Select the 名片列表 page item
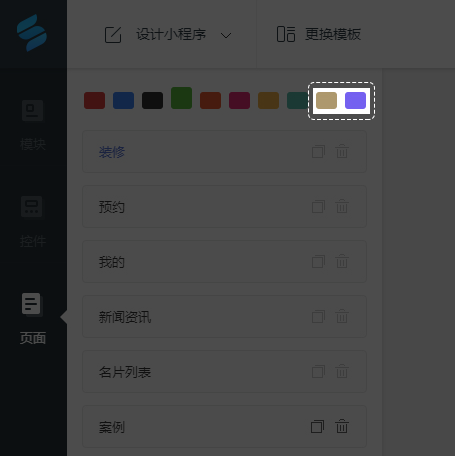Screen dimensions: 455x456 tap(224, 372)
